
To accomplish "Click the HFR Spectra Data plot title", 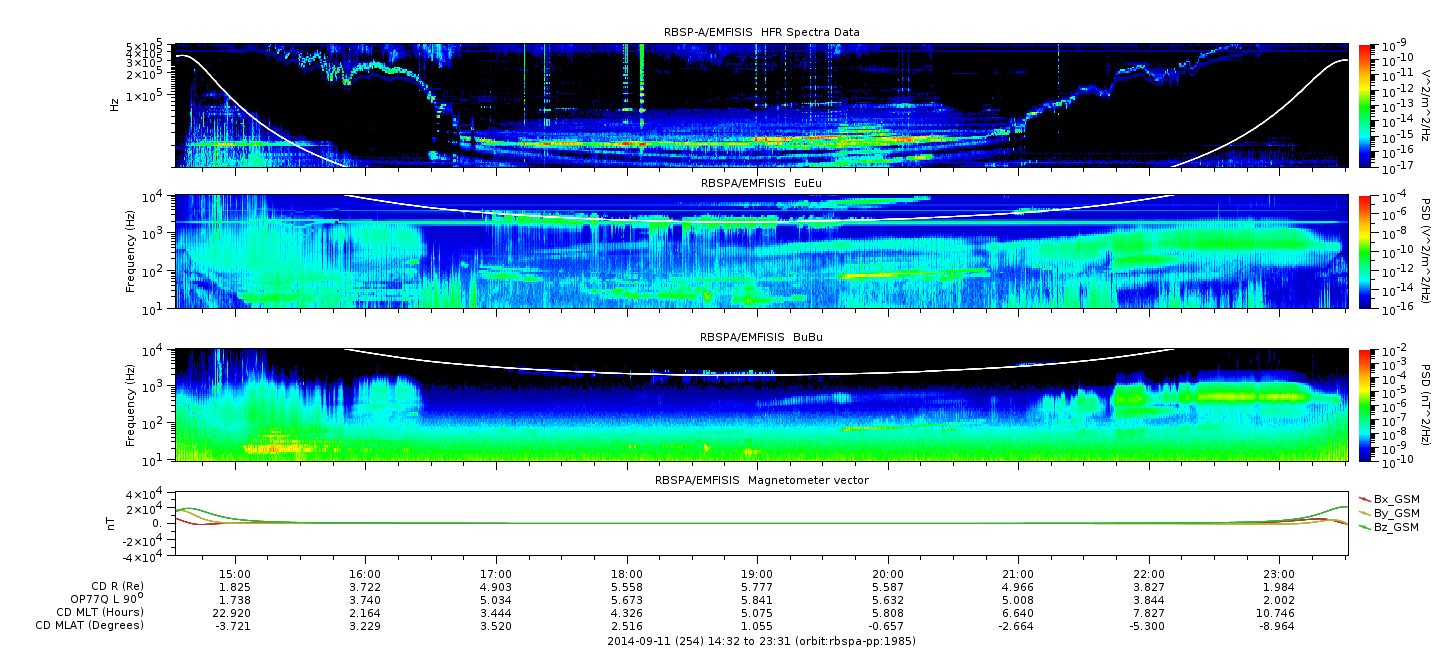I will 761,32.
